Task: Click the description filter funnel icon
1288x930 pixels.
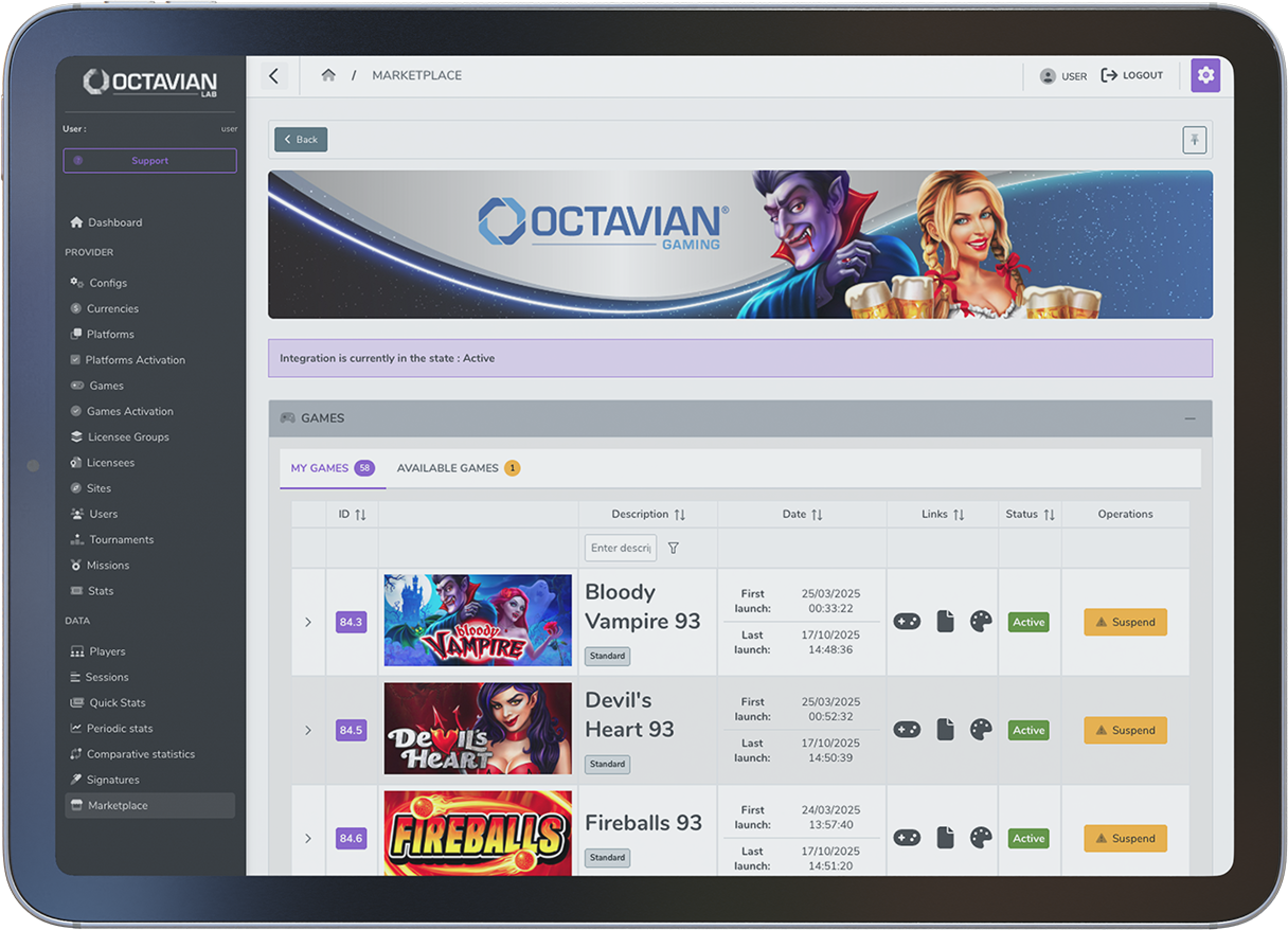Action: pos(674,548)
